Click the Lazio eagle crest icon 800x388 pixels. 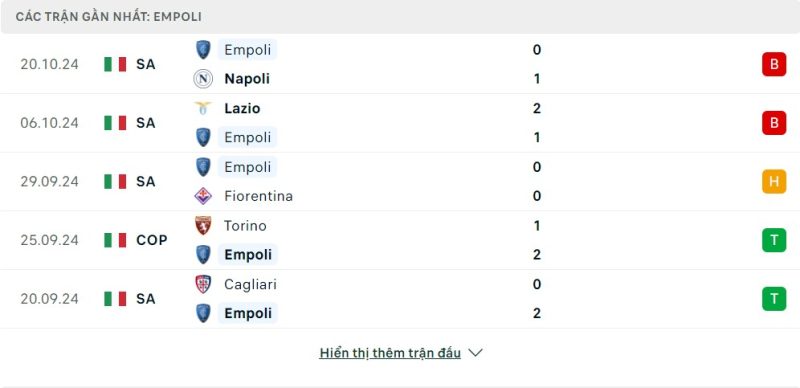[203, 108]
